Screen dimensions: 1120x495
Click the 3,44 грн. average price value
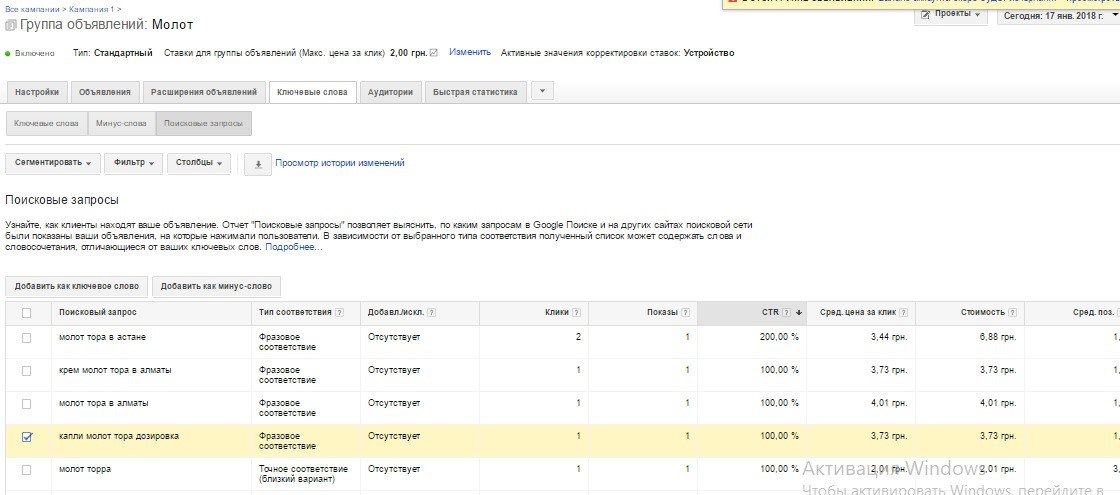(889, 337)
